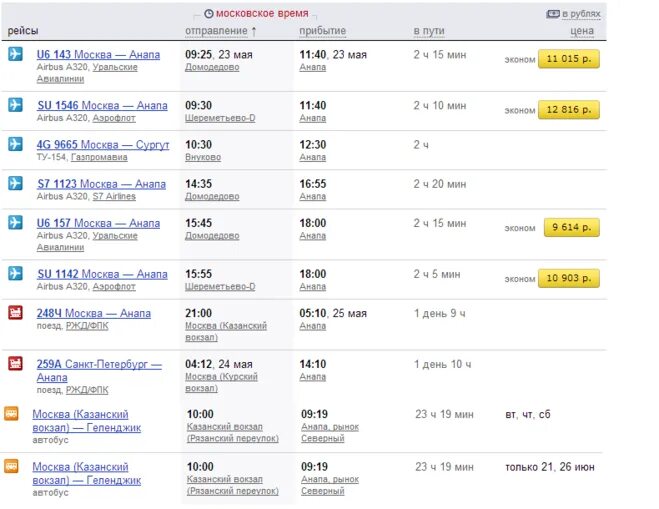Buy economy ticket for 10 903 р.

click(x=569, y=278)
